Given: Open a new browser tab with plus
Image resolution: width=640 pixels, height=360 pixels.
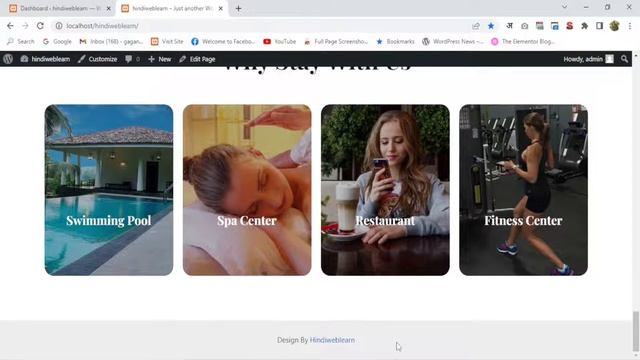Looking at the screenshot, I should click(x=238, y=8).
